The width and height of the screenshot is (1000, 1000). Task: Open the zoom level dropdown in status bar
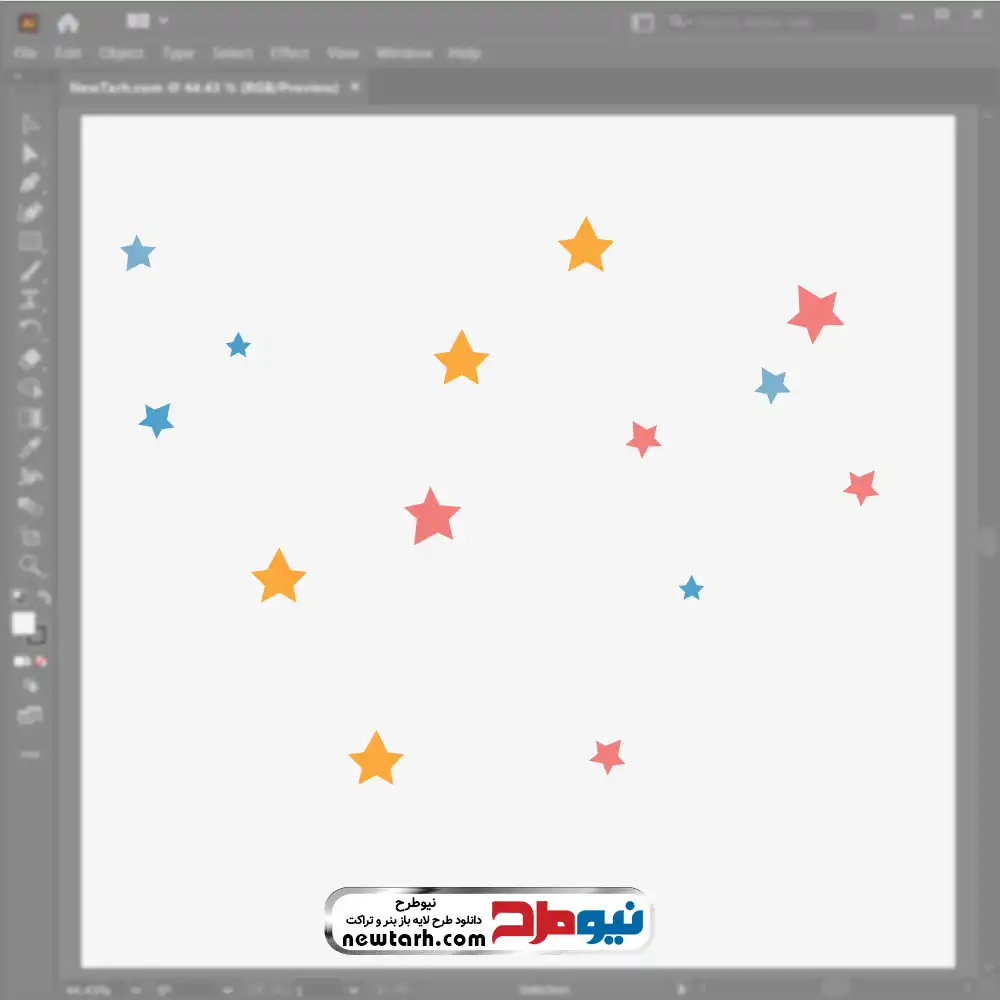pyautogui.click(x=135, y=990)
